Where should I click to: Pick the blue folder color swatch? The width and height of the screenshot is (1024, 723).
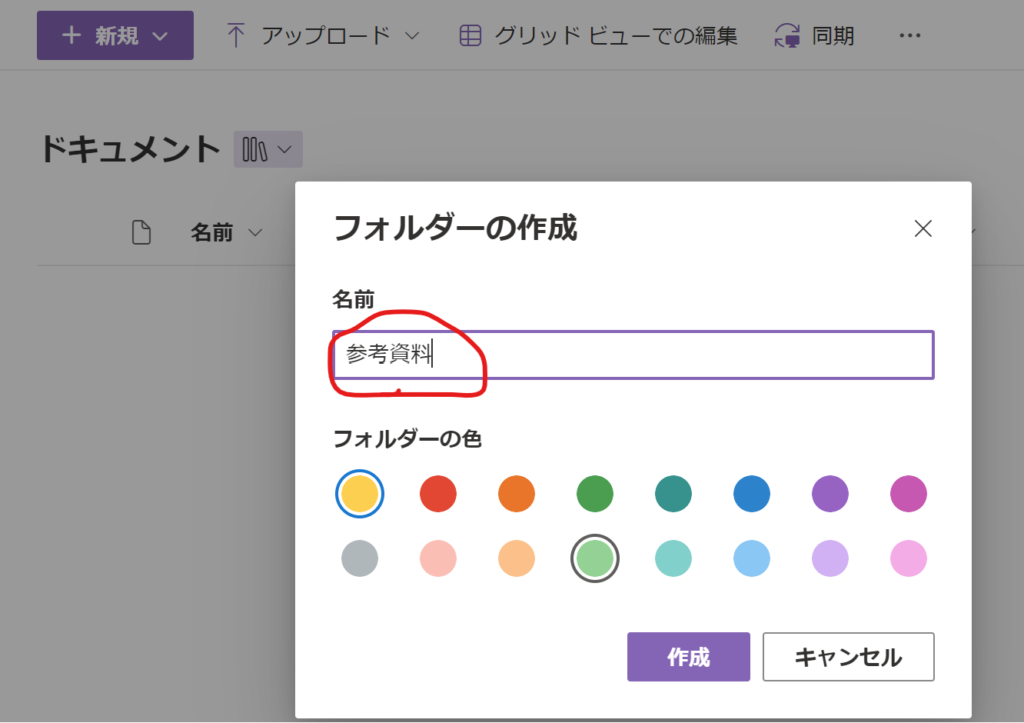(x=752, y=493)
